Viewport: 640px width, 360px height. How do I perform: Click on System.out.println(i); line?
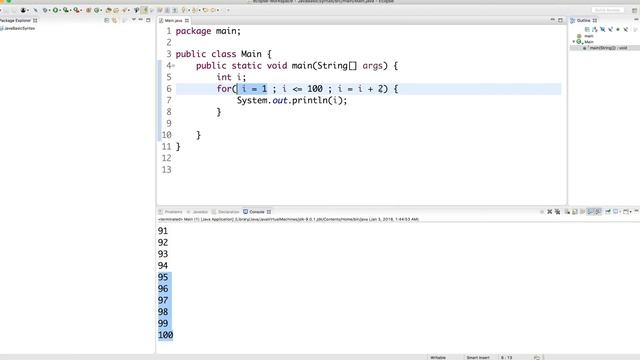pos(292,100)
